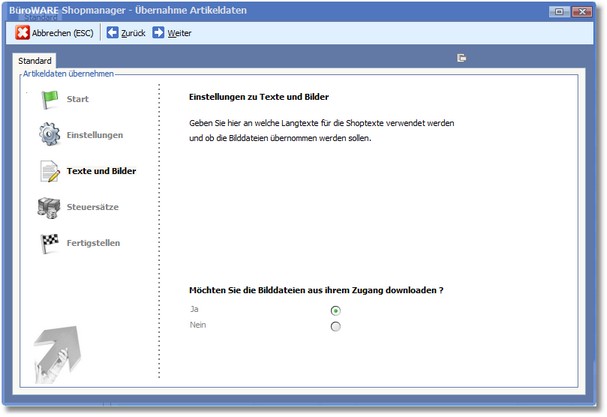
Task: Click the 'Fertigstellen' step label
Action: pyautogui.click(x=100, y=243)
